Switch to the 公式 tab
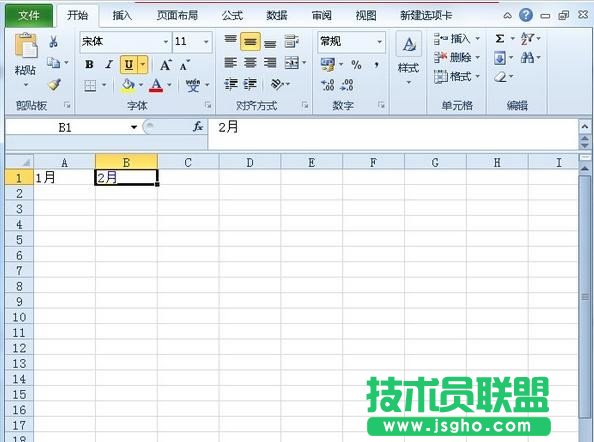Viewport: 594px width, 442px height. point(232,16)
